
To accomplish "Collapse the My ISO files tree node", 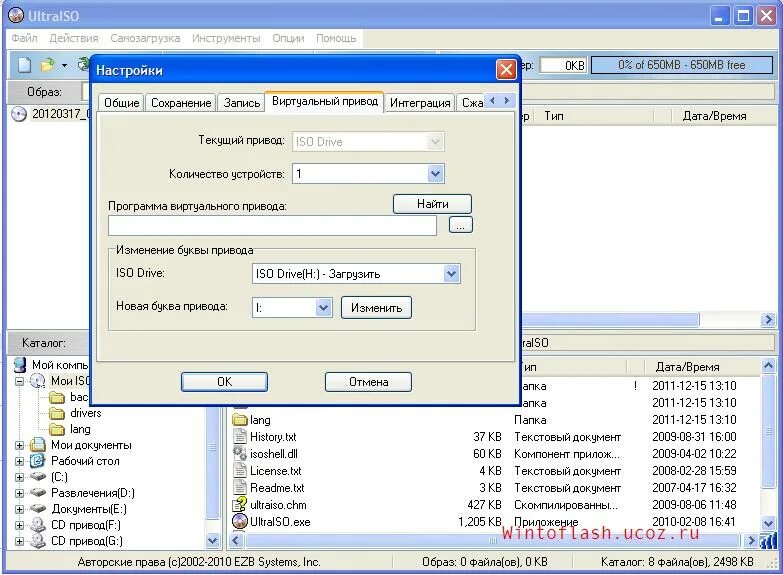I will (19, 381).
